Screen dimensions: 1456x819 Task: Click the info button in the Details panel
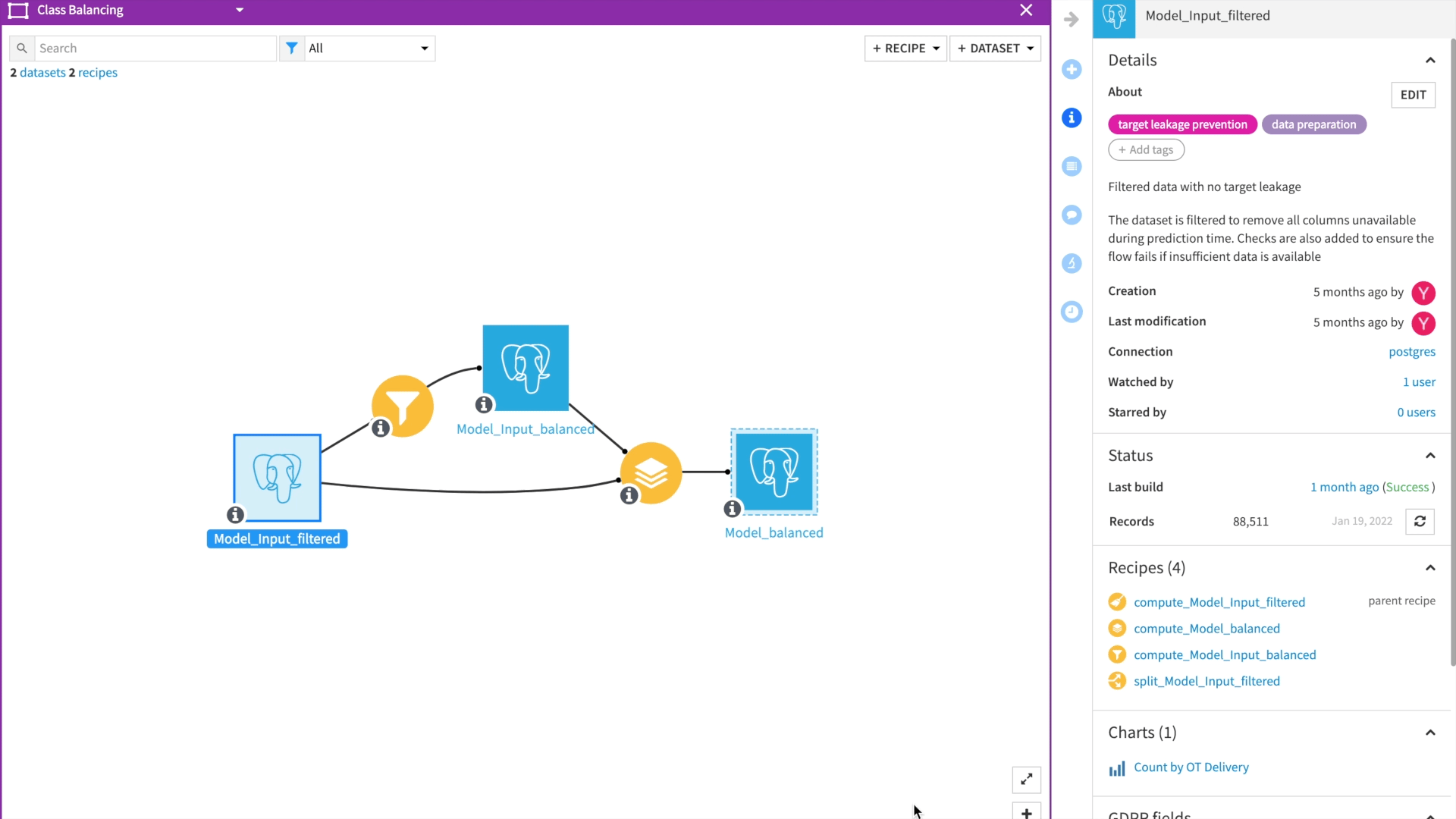1071,118
